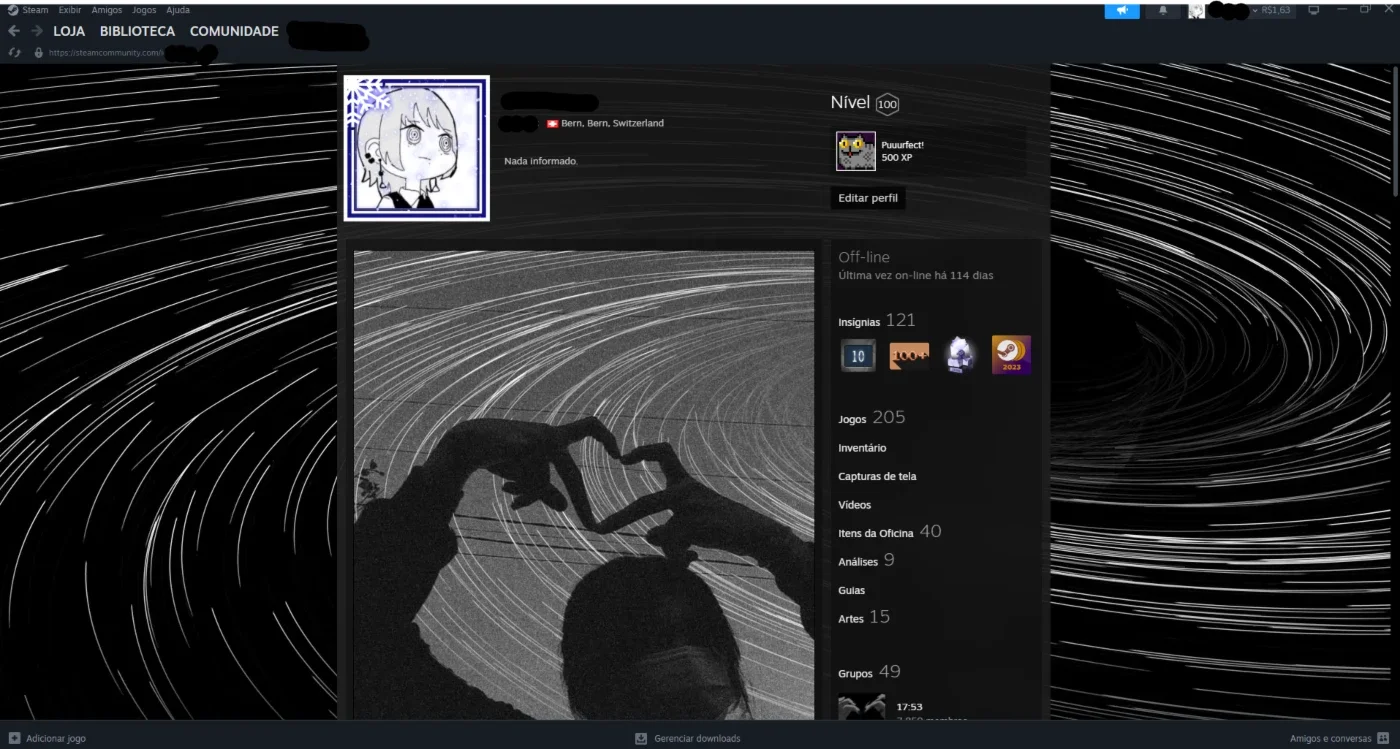Open the Grupos 49 link
Image resolution: width=1400 pixels, height=749 pixels.
[869, 672]
